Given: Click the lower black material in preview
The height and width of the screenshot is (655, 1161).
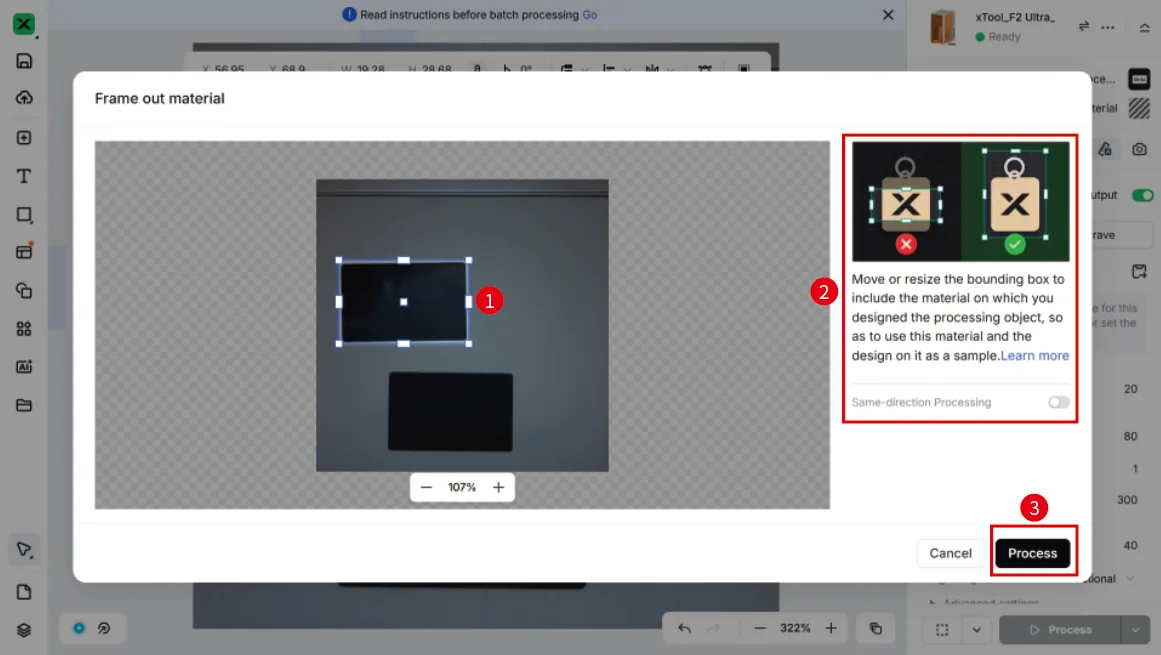Looking at the screenshot, I should 450,412.
